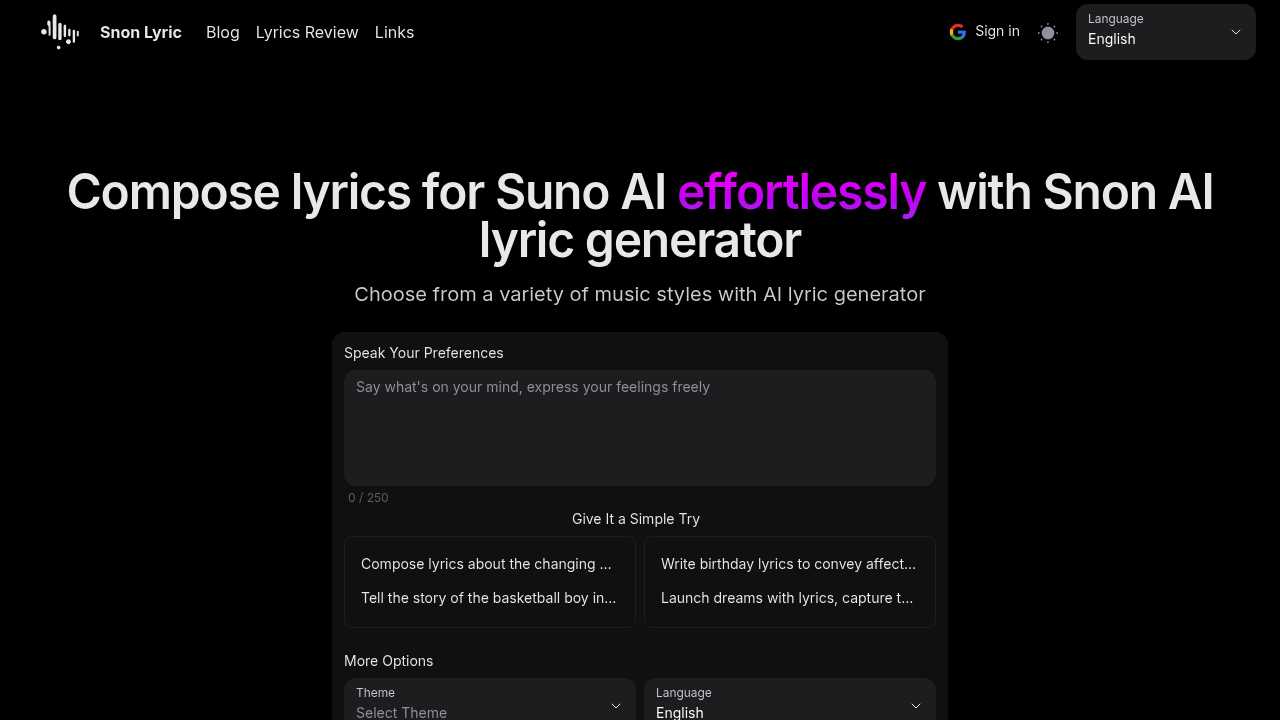Click into the Speak Your Preferences text area
The image size is (1280, 720).
pyautogui.click(x=639, y=427)
